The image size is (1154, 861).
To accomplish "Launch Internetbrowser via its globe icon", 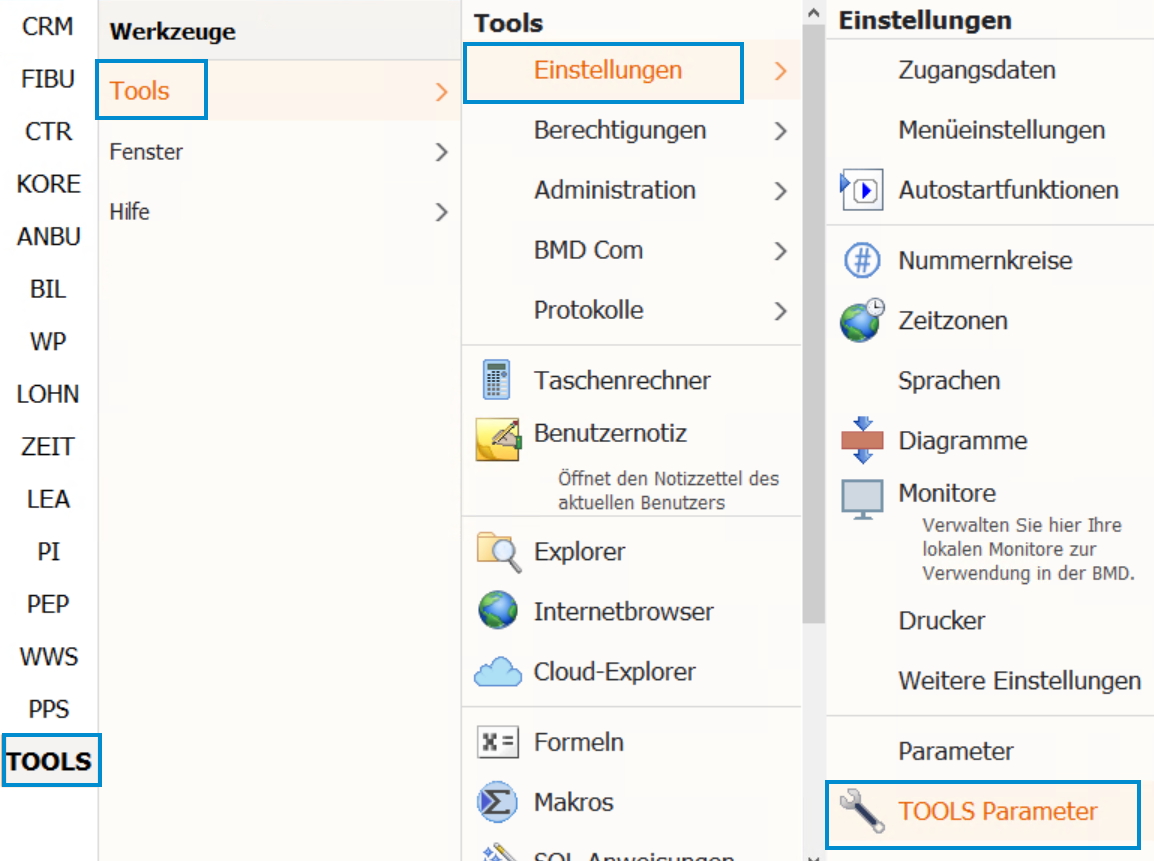I will pos(498,610).
